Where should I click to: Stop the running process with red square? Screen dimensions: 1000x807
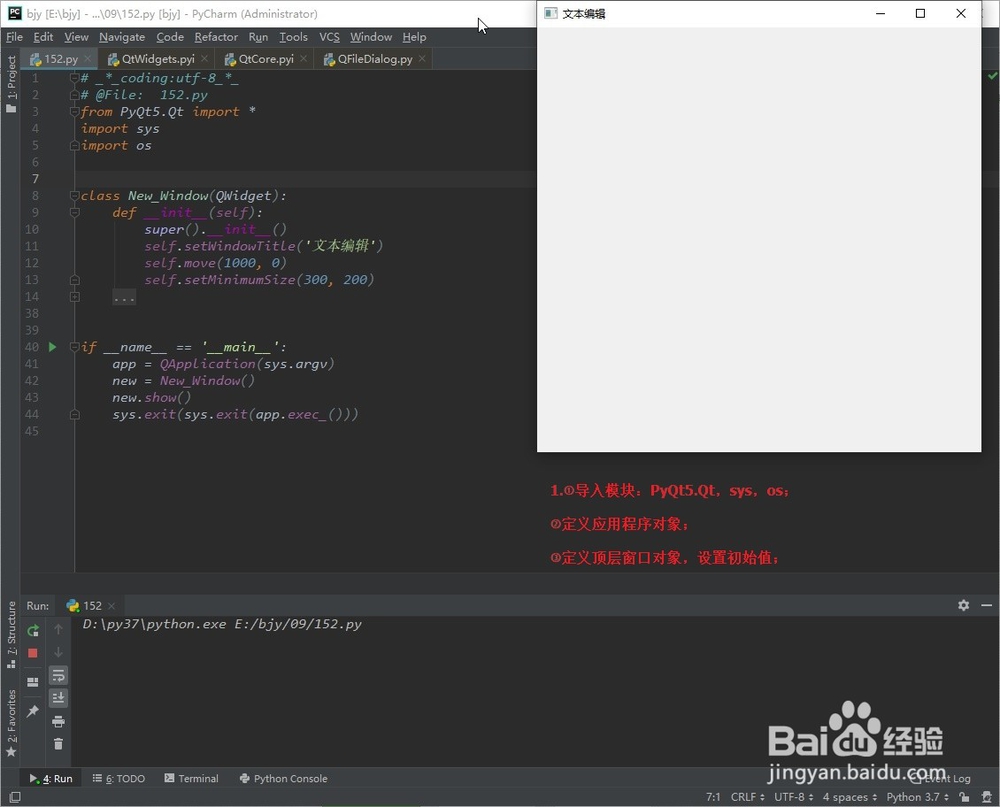coord(33,653)
